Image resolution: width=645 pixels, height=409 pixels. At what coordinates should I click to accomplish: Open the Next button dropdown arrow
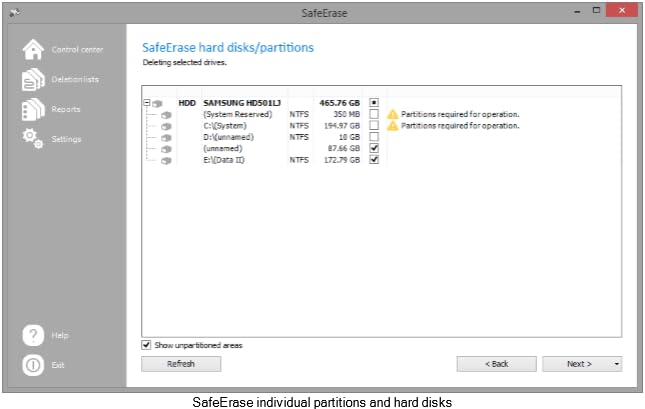point(616,364)
